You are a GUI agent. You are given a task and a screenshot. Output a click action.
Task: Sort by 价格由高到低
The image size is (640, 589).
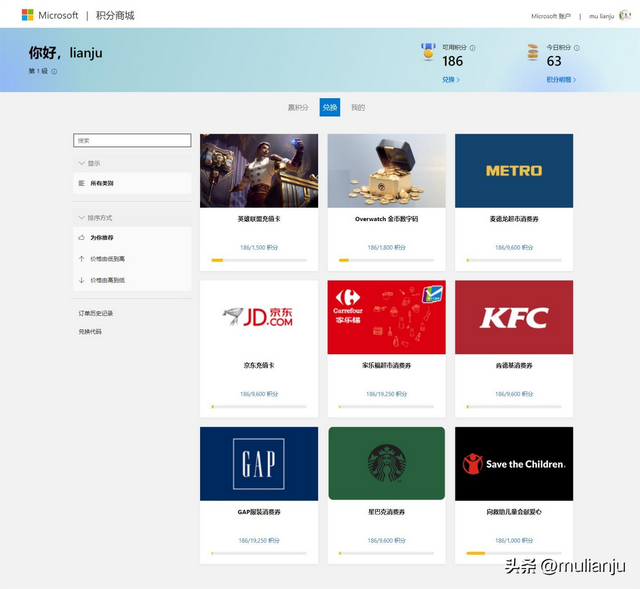tap(132, 280)
